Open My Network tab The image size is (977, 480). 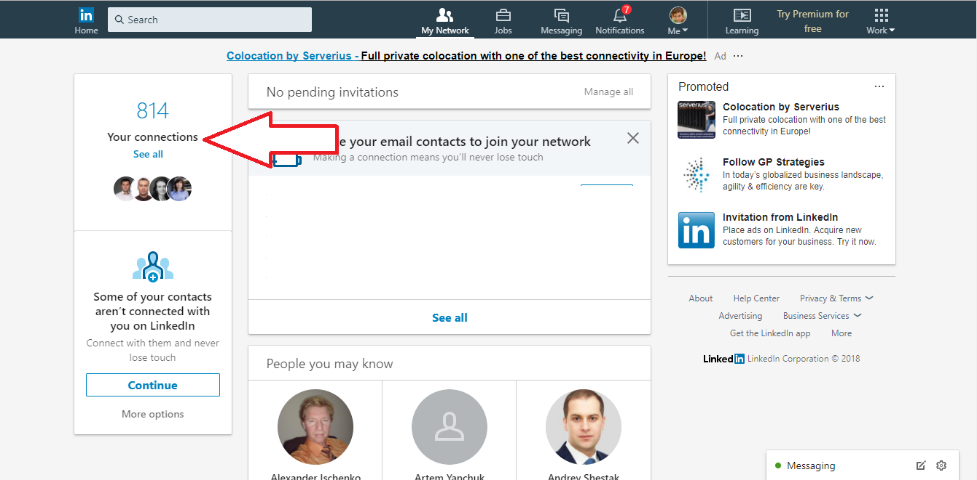click(445, 21)
